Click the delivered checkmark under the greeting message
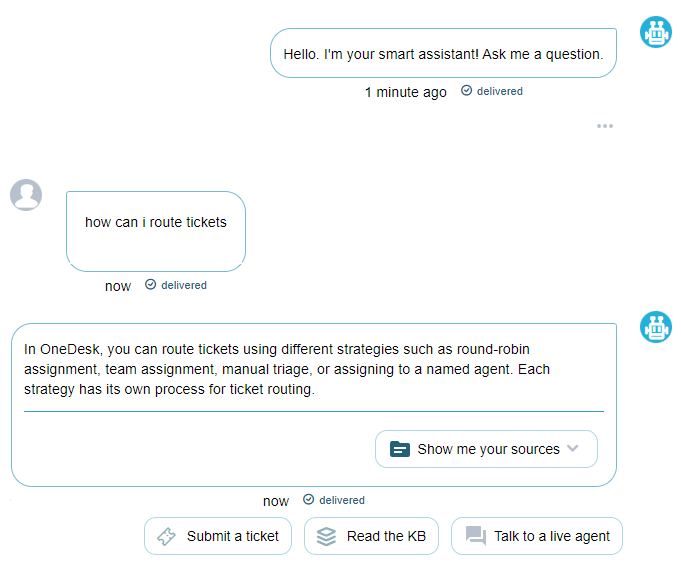The image size is (681, 583). tap(466, 91)
